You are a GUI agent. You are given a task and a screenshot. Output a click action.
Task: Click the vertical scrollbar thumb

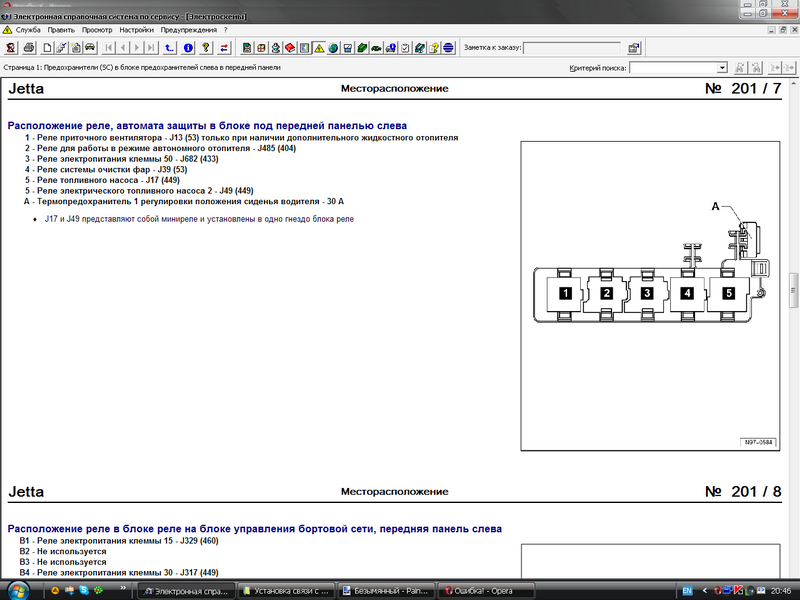tap(793, 290)
